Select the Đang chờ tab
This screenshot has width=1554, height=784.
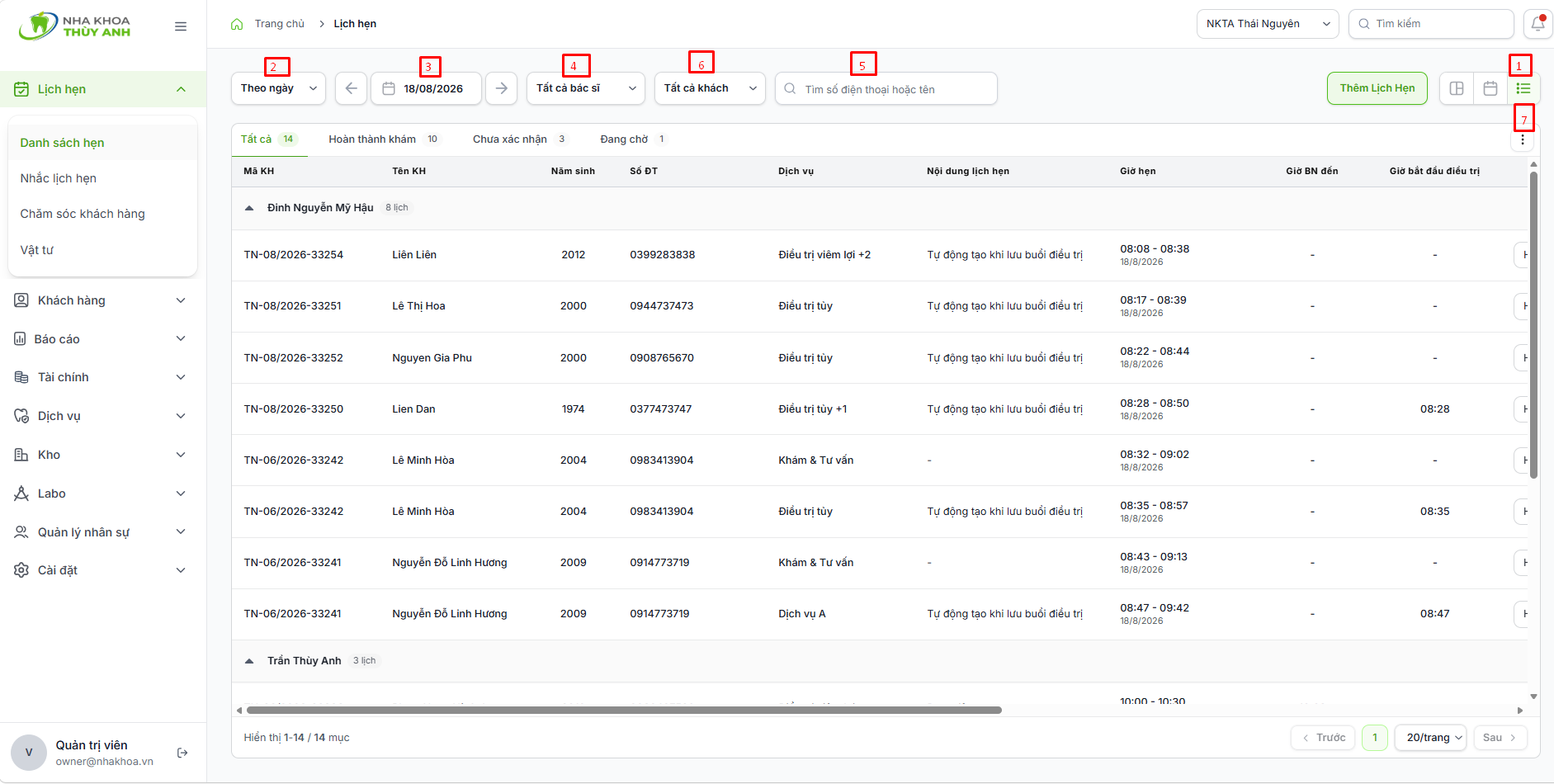[633, 139]
